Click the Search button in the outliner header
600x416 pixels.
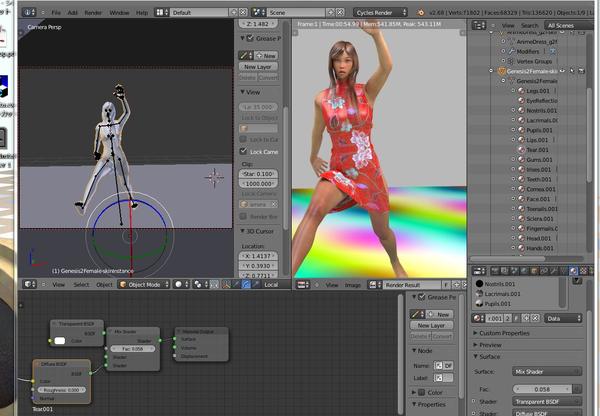[529, 25]
